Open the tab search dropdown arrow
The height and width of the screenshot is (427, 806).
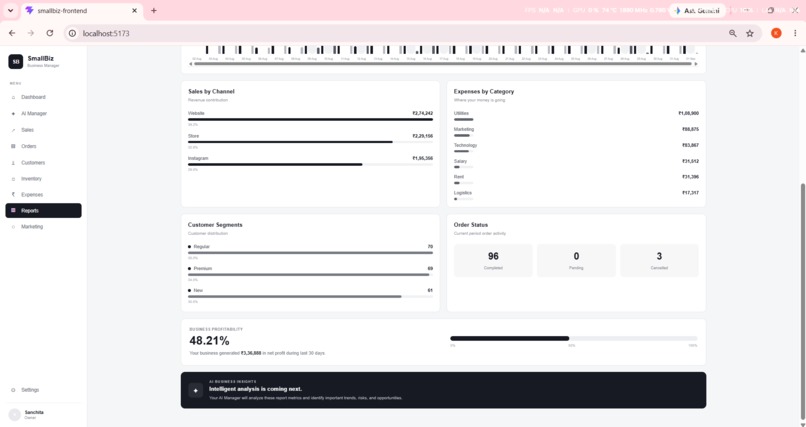click(10, 10)
